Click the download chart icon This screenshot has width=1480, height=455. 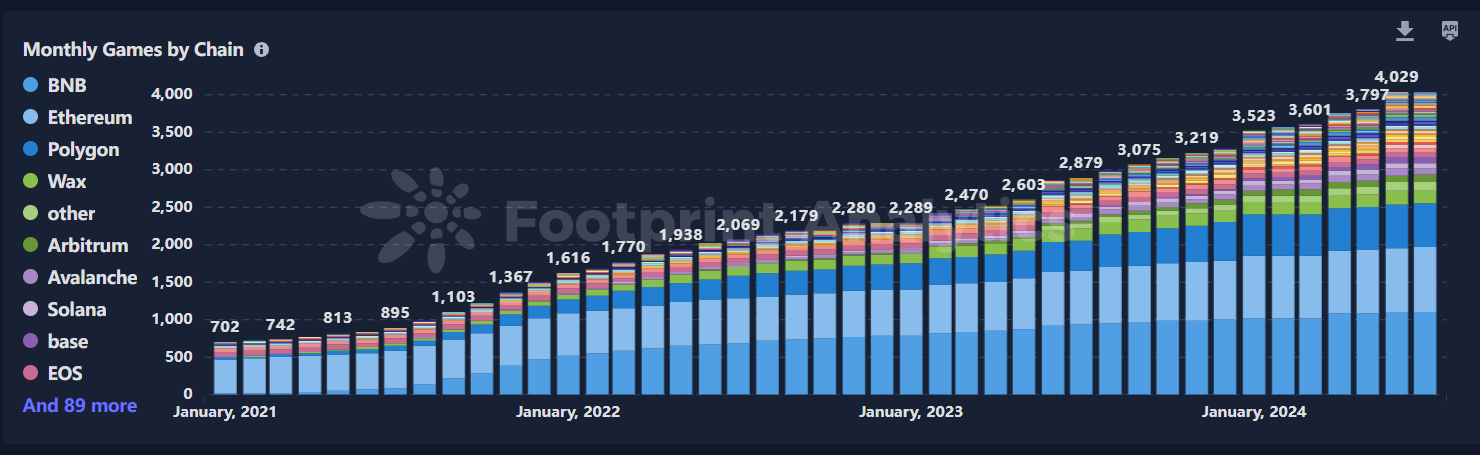[x=1405, y=32]
